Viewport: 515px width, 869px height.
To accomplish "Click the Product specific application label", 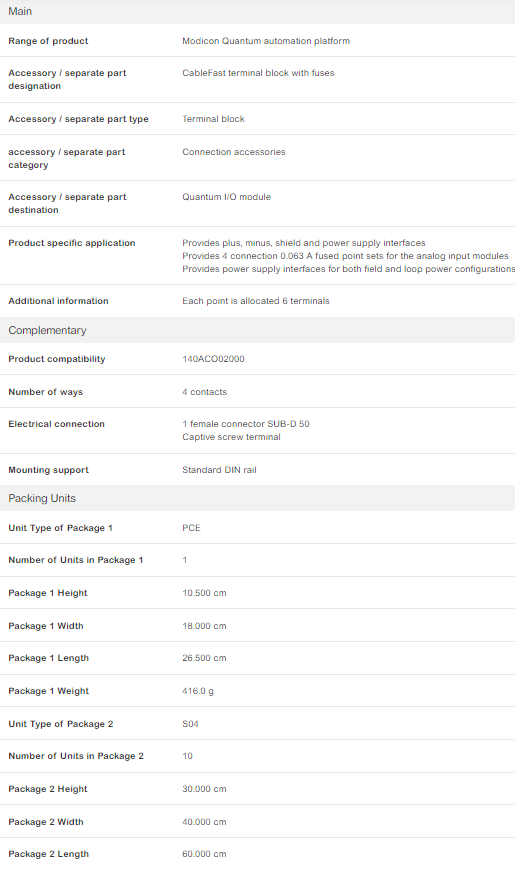I will point(72,243).
